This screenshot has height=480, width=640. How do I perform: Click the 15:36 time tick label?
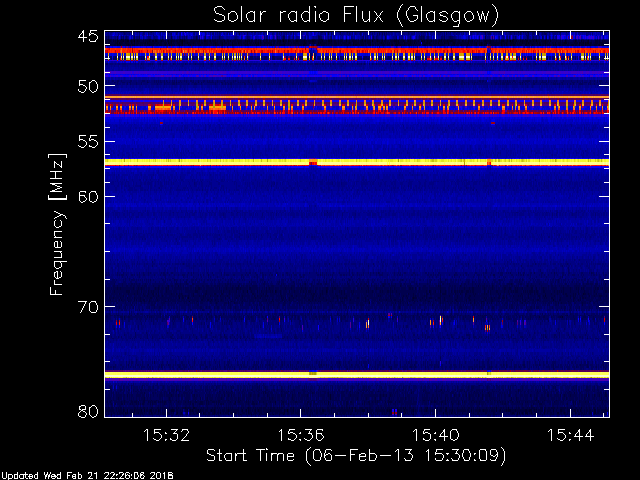pos(301,436)
